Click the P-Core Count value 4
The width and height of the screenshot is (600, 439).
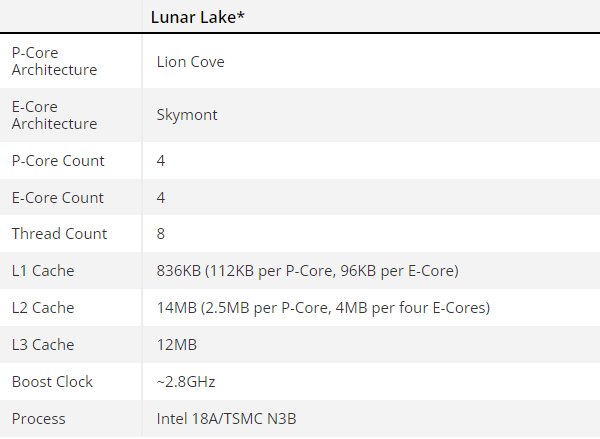click(x=162, y=161)
